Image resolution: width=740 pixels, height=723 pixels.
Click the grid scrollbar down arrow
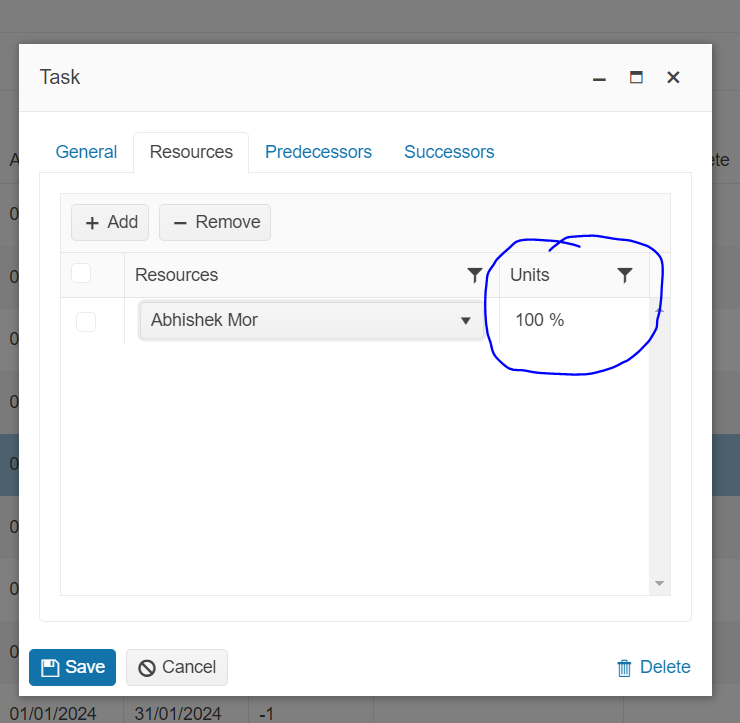coord(659,583)
